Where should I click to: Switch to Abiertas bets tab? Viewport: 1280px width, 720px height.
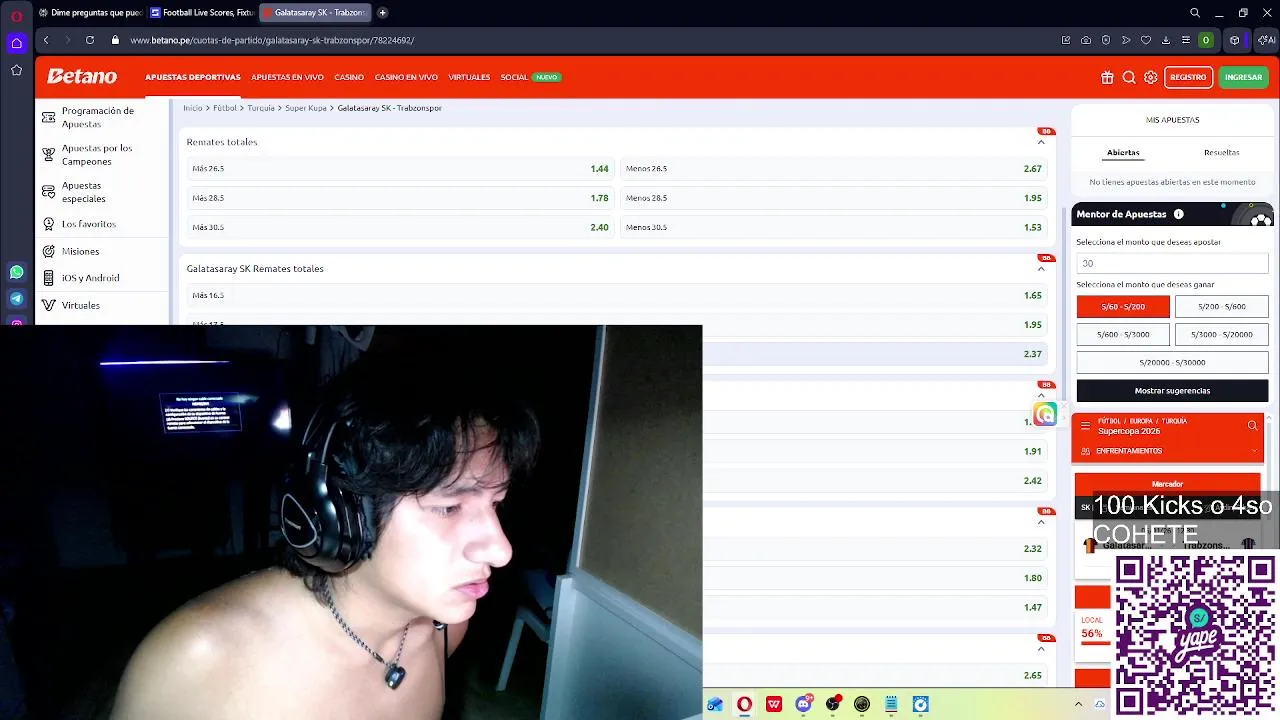point(1123,153)
